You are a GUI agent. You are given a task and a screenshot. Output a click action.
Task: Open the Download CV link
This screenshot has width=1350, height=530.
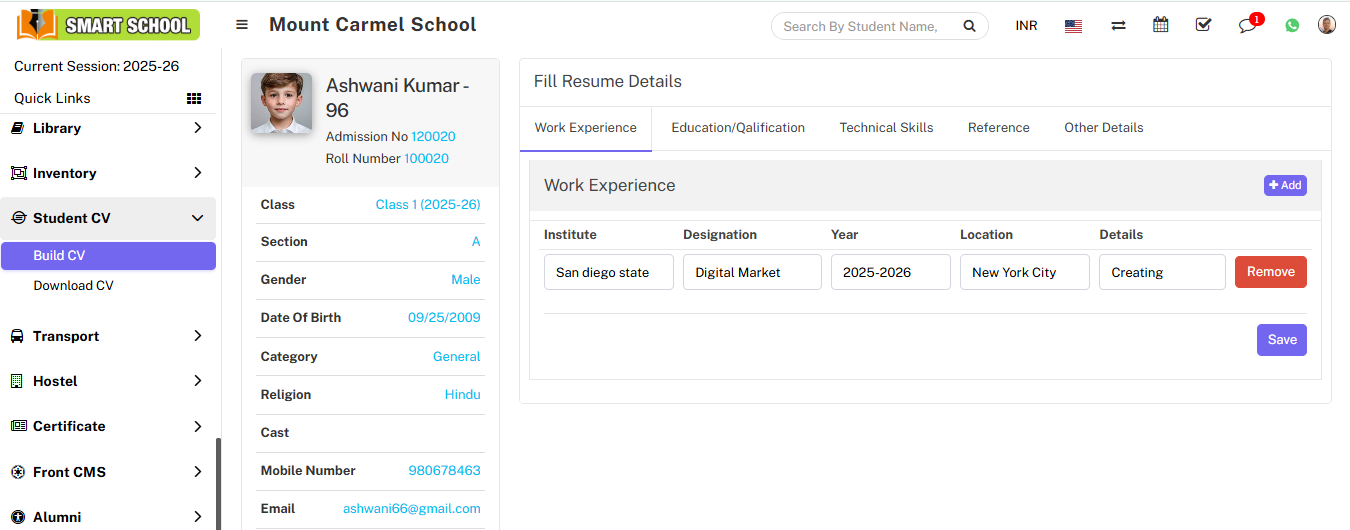coord(73,286)
